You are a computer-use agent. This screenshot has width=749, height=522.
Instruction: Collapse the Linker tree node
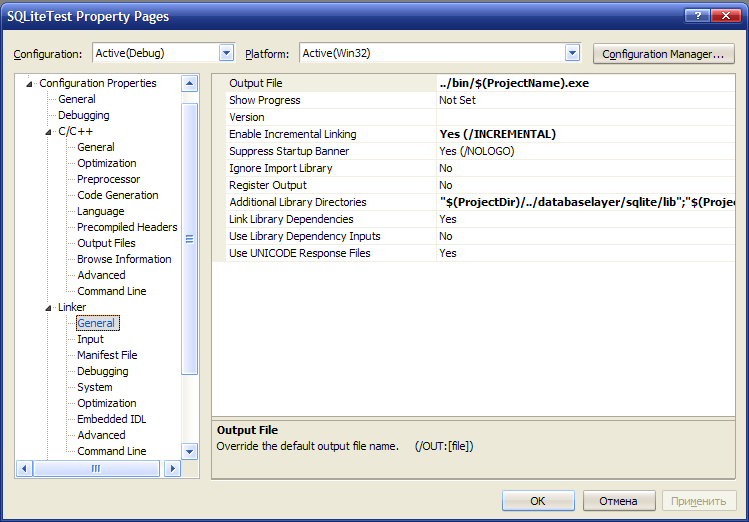pyautogui.click(x=48, y=308)
